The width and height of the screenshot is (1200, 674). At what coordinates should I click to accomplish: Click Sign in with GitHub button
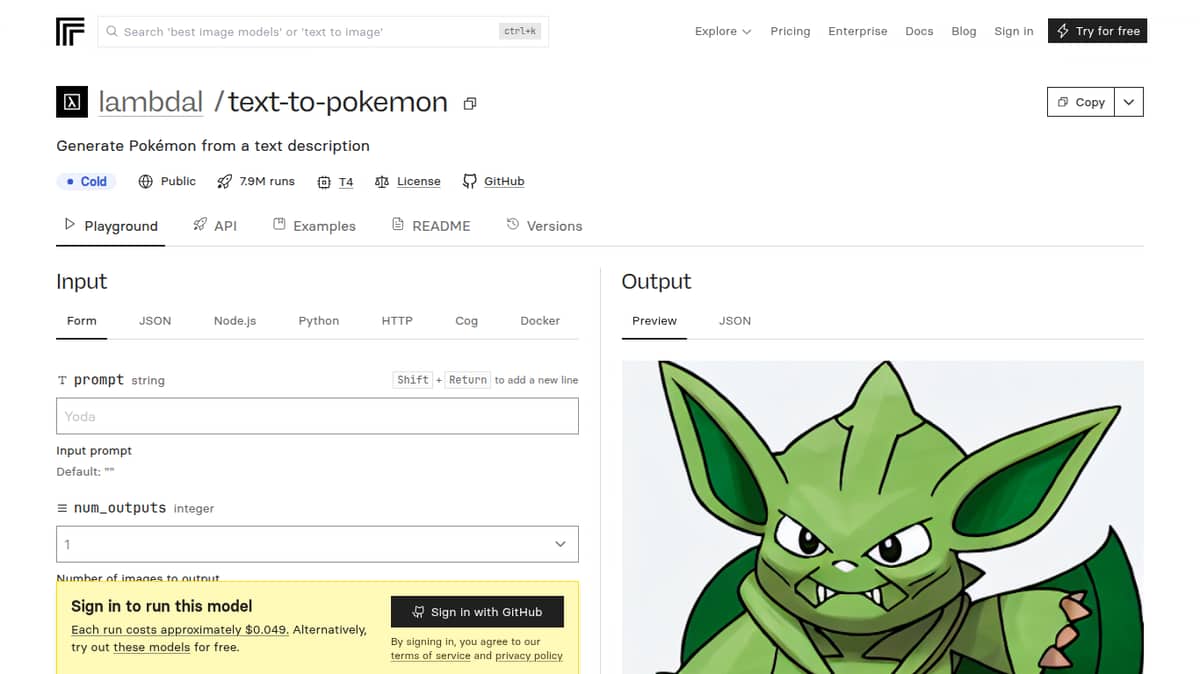pyautogui.click(x=477, y=612)
